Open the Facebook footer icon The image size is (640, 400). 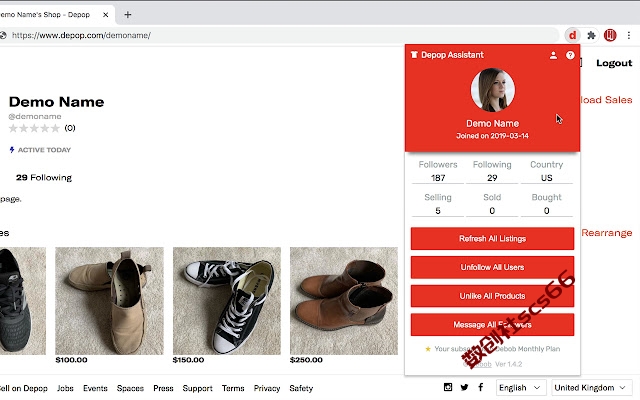pyautogui.click(x=481, y=387)
